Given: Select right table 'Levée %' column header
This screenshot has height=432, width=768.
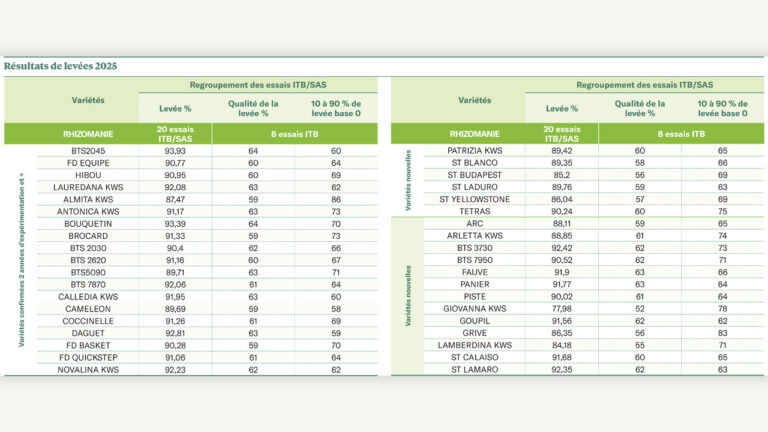Looking at the screenshot, I should coord(561,109).
